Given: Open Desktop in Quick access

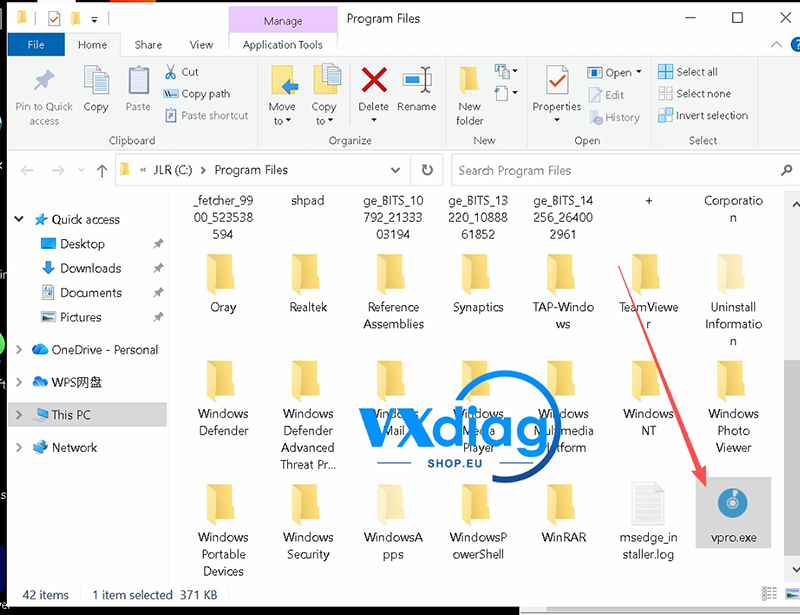Looking at the screenshot, I should pos(82,244).
